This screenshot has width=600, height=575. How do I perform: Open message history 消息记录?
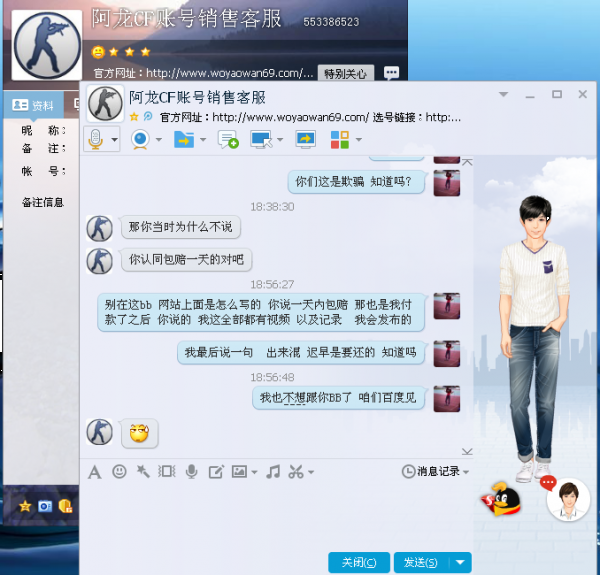click(x=431, y=471)
